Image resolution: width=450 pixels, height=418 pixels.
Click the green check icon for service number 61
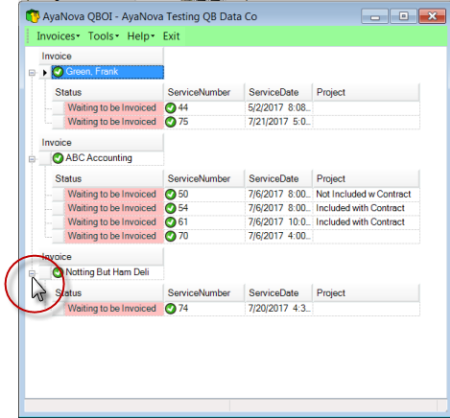171,222
